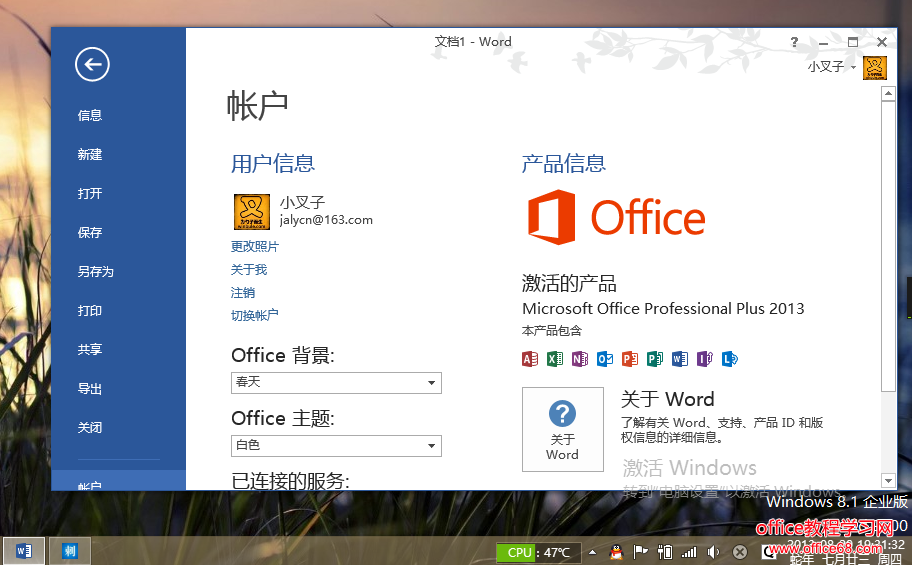Open Word help question mark icon
912x565 pixels.
795,42
